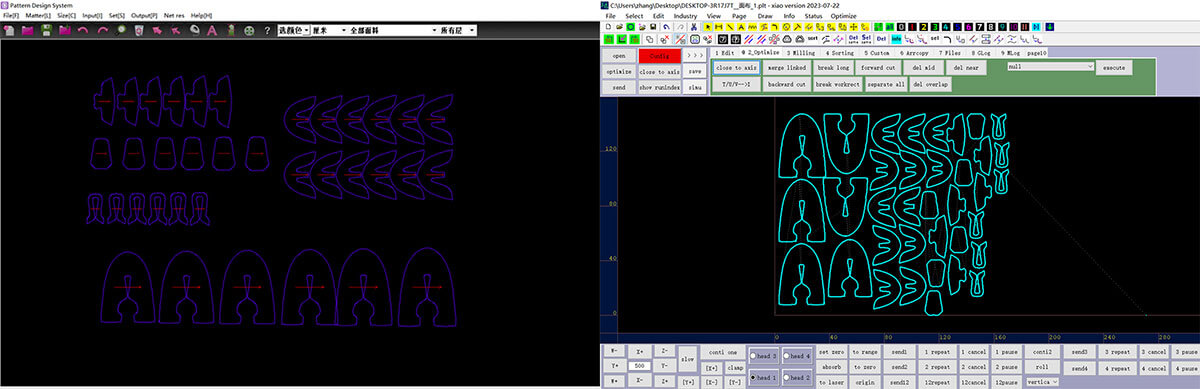1200x389 pixels.
Task: Click the 500 step value field
Action: point(639,366)
